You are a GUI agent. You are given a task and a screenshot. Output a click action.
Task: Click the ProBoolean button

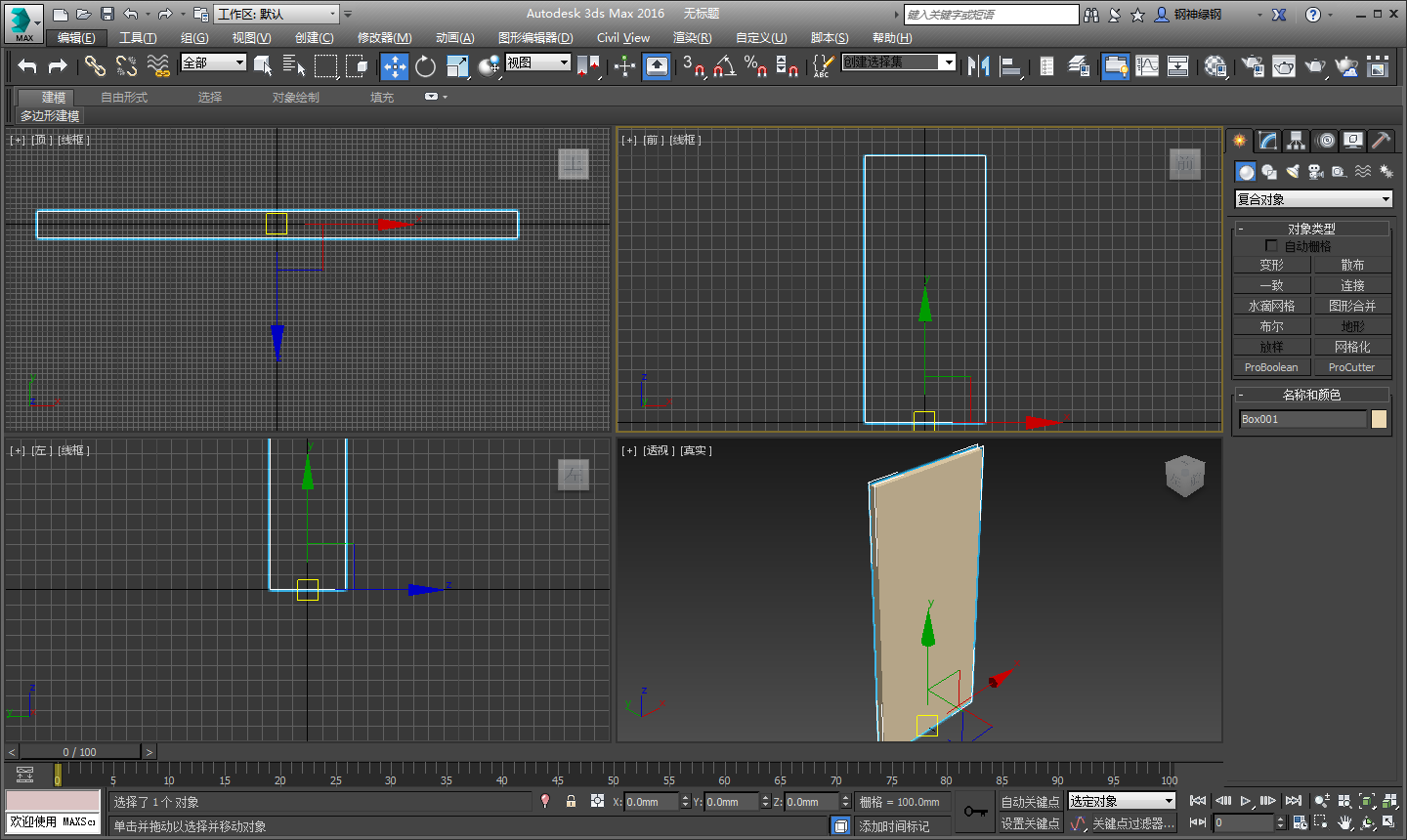[x=1271, y=367]
